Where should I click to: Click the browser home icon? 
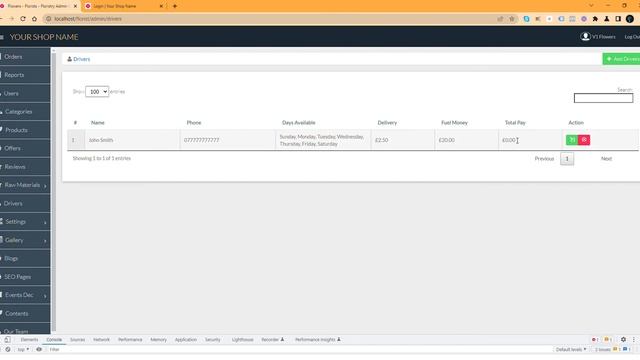[34, 19]
